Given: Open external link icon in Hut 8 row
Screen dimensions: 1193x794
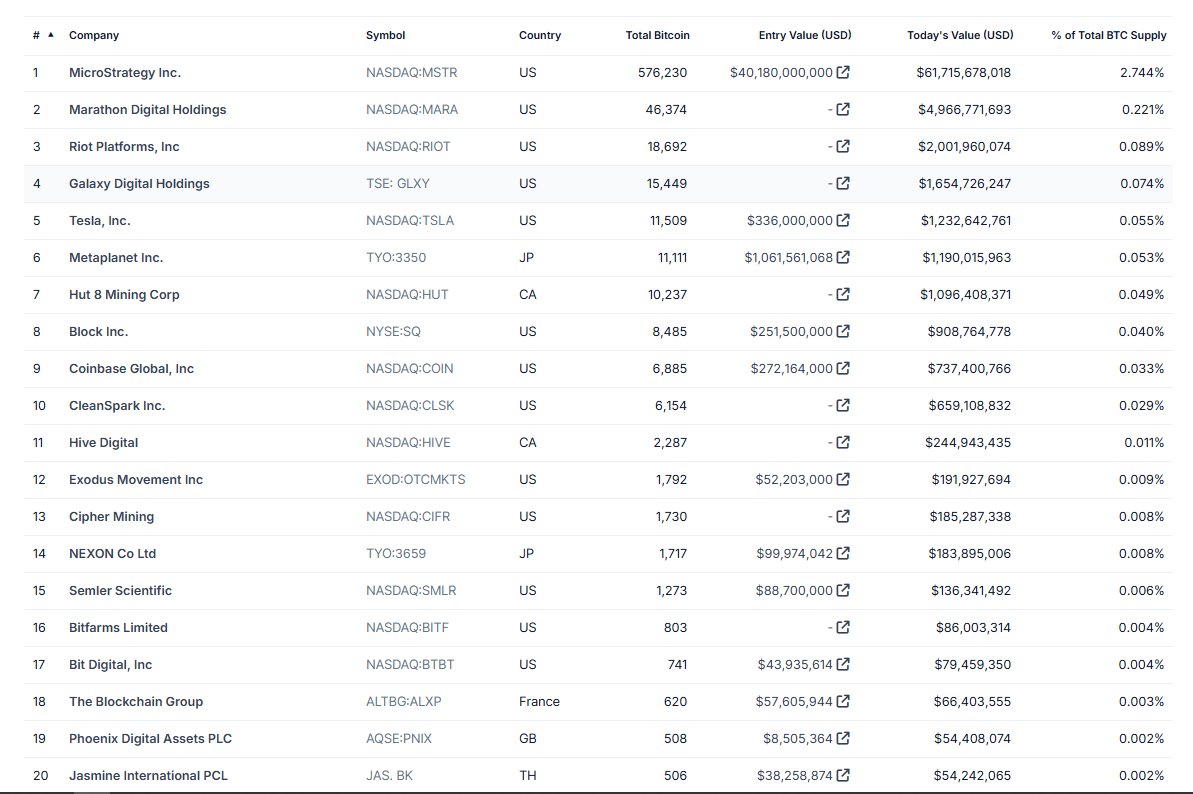Looking at the screenshot, I should point(843,294).
